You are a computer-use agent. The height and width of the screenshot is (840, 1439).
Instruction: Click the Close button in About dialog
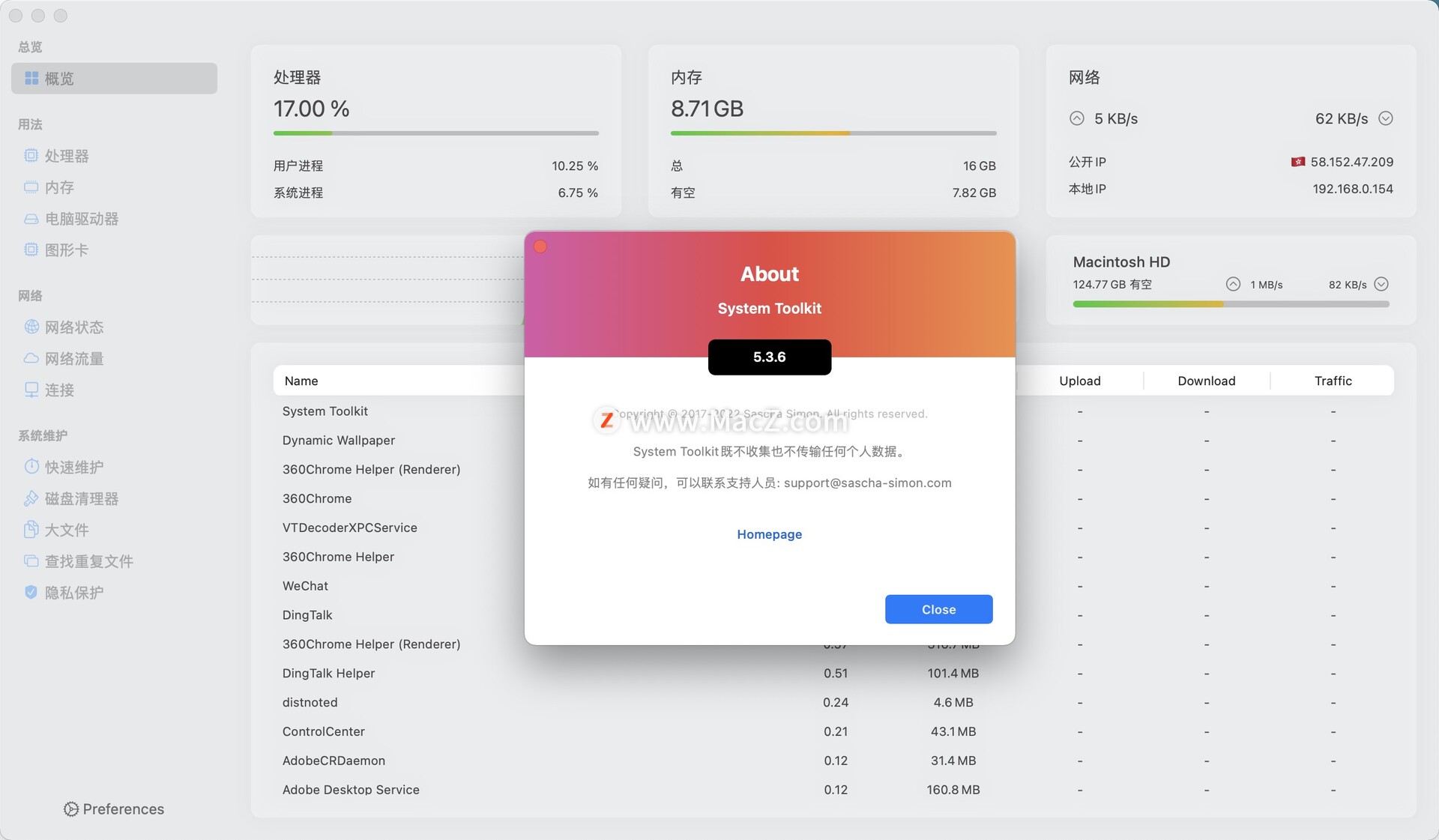pyautogui.click(x=938, y=609)
